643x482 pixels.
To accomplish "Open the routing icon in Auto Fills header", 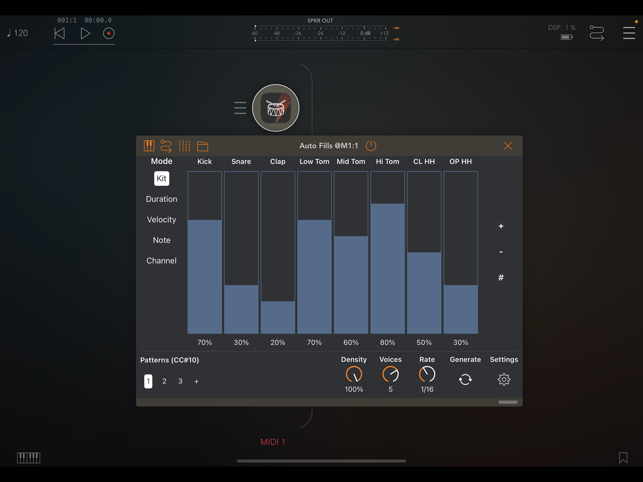I will pos(166,146).
